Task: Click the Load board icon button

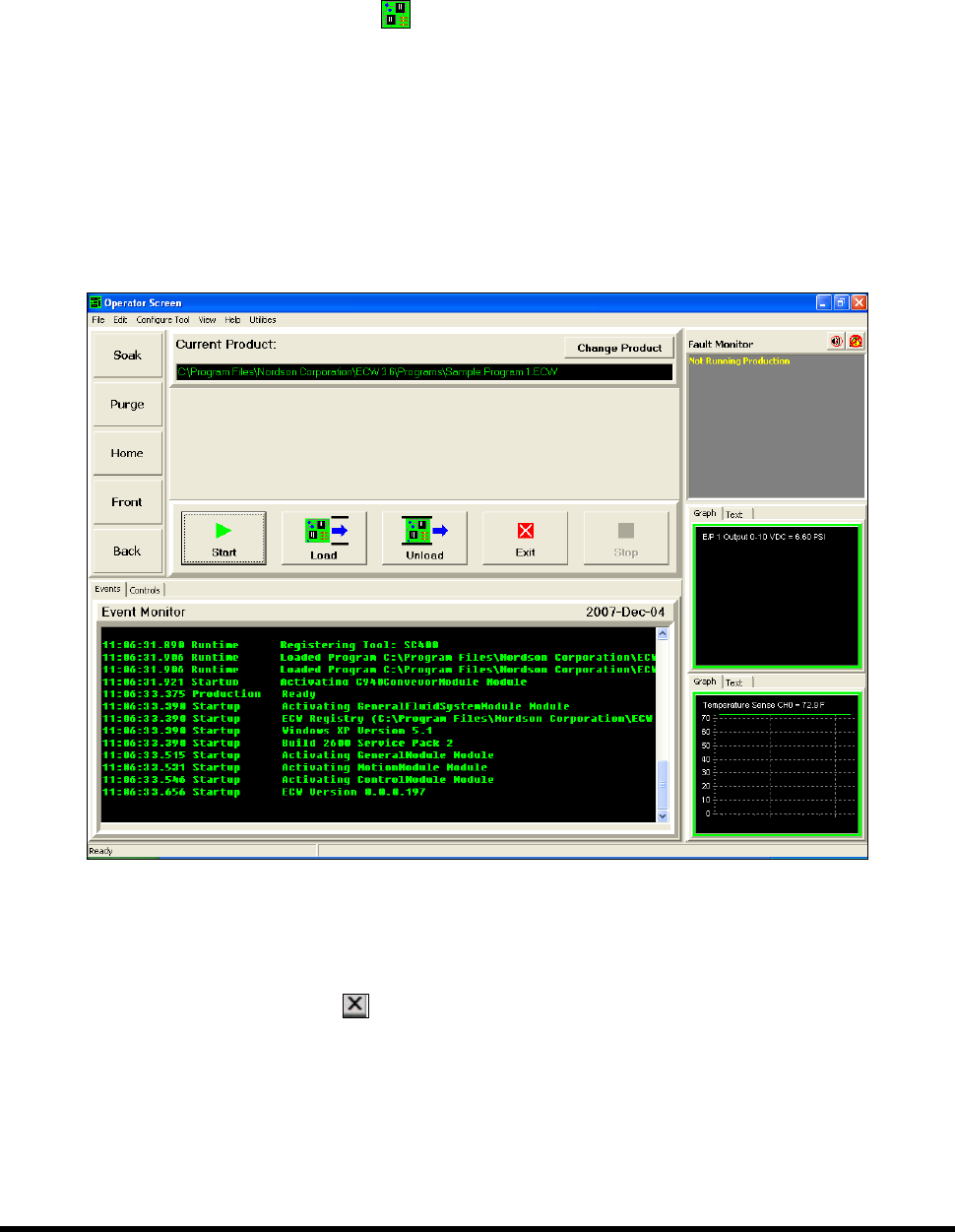Action: pyautogui.click(x=324, y=538)
